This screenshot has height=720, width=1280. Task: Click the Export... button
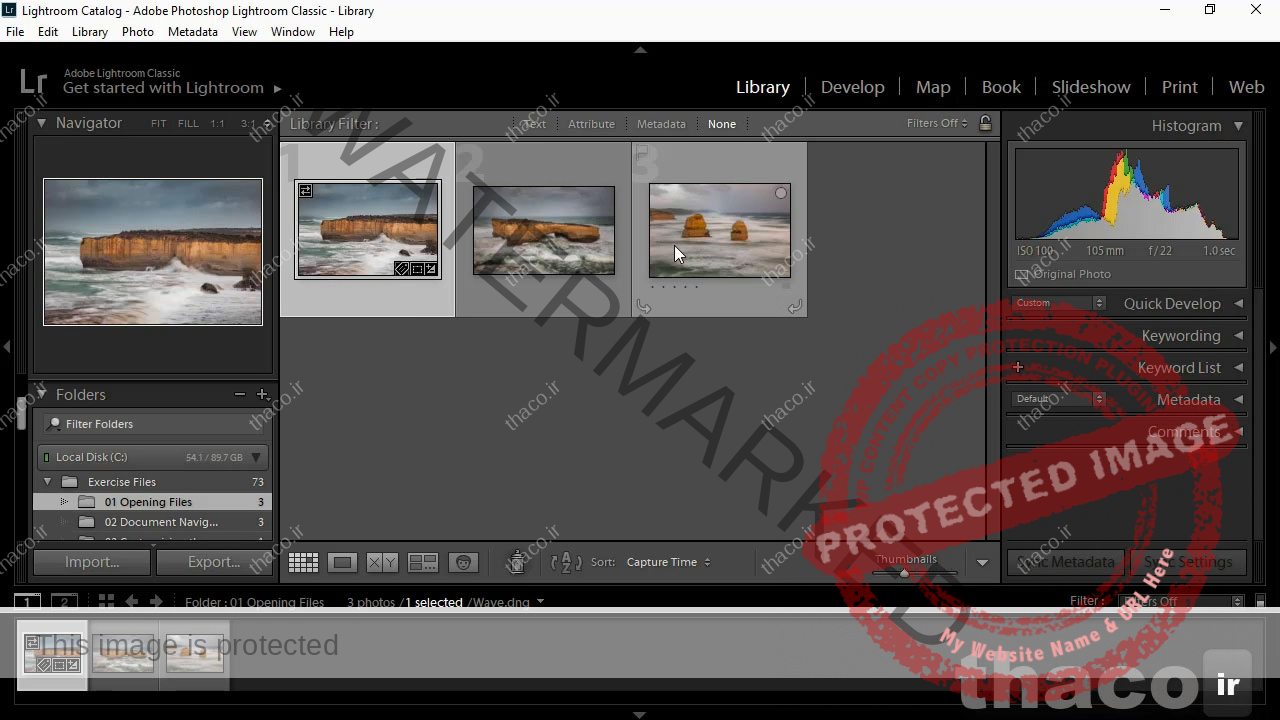coord(213,562)
